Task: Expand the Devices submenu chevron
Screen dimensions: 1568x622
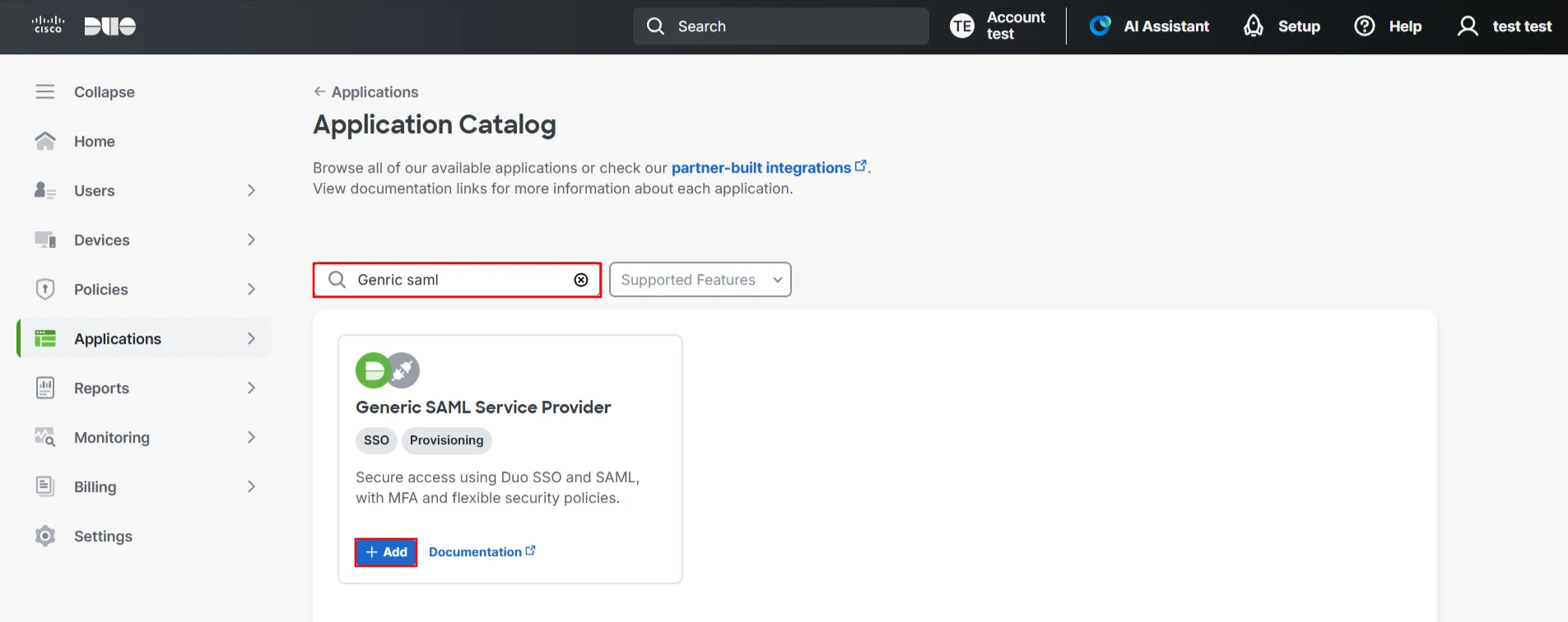Action: point(251,239)
